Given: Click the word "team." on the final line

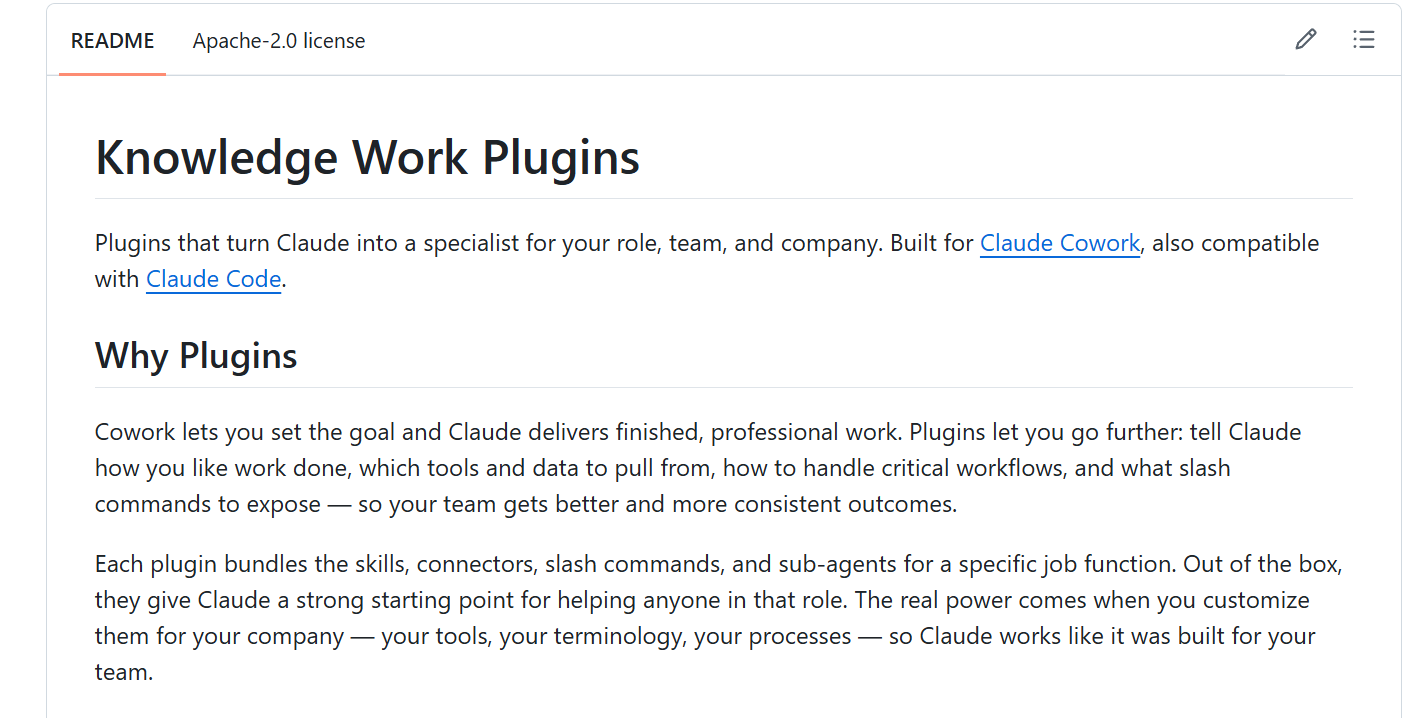Looking at the screenshot, I should tap(124, 672).
